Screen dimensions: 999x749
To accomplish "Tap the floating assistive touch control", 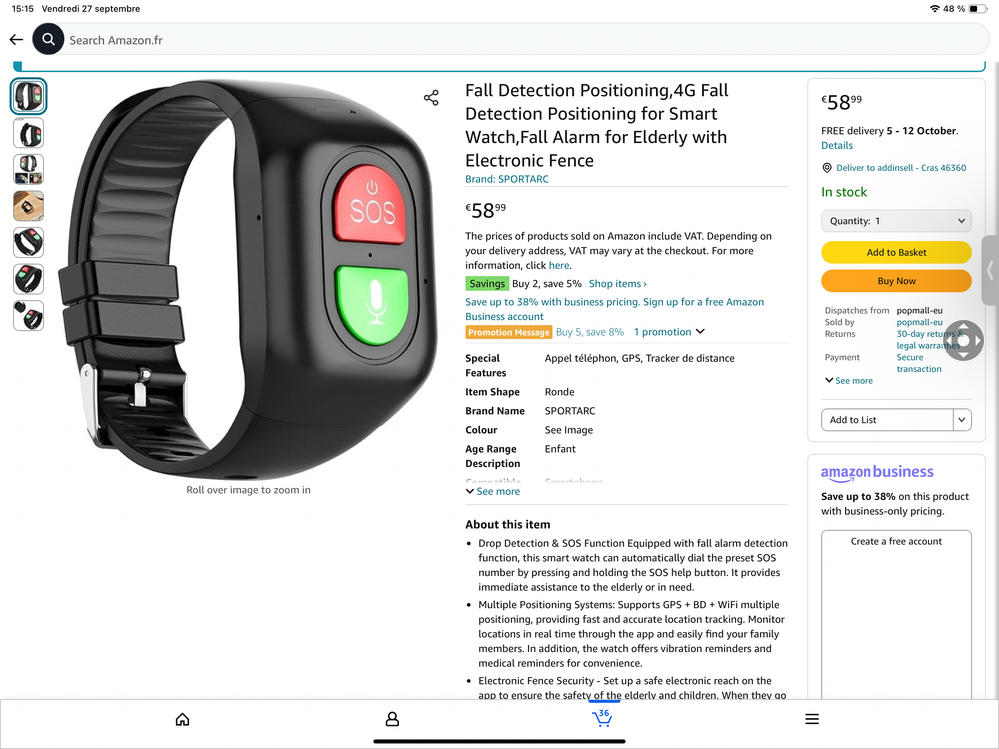I will (963, 340).
